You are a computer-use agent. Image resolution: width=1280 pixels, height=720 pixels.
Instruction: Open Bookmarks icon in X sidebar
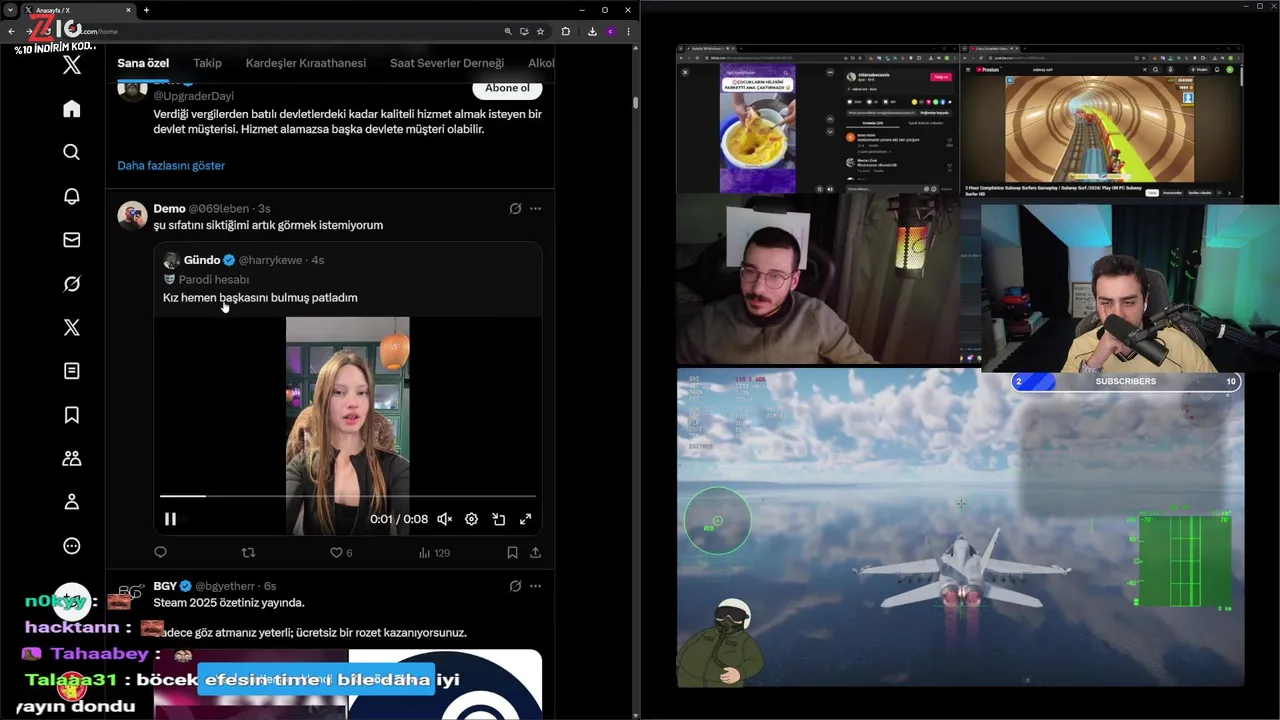click(72, 415)
